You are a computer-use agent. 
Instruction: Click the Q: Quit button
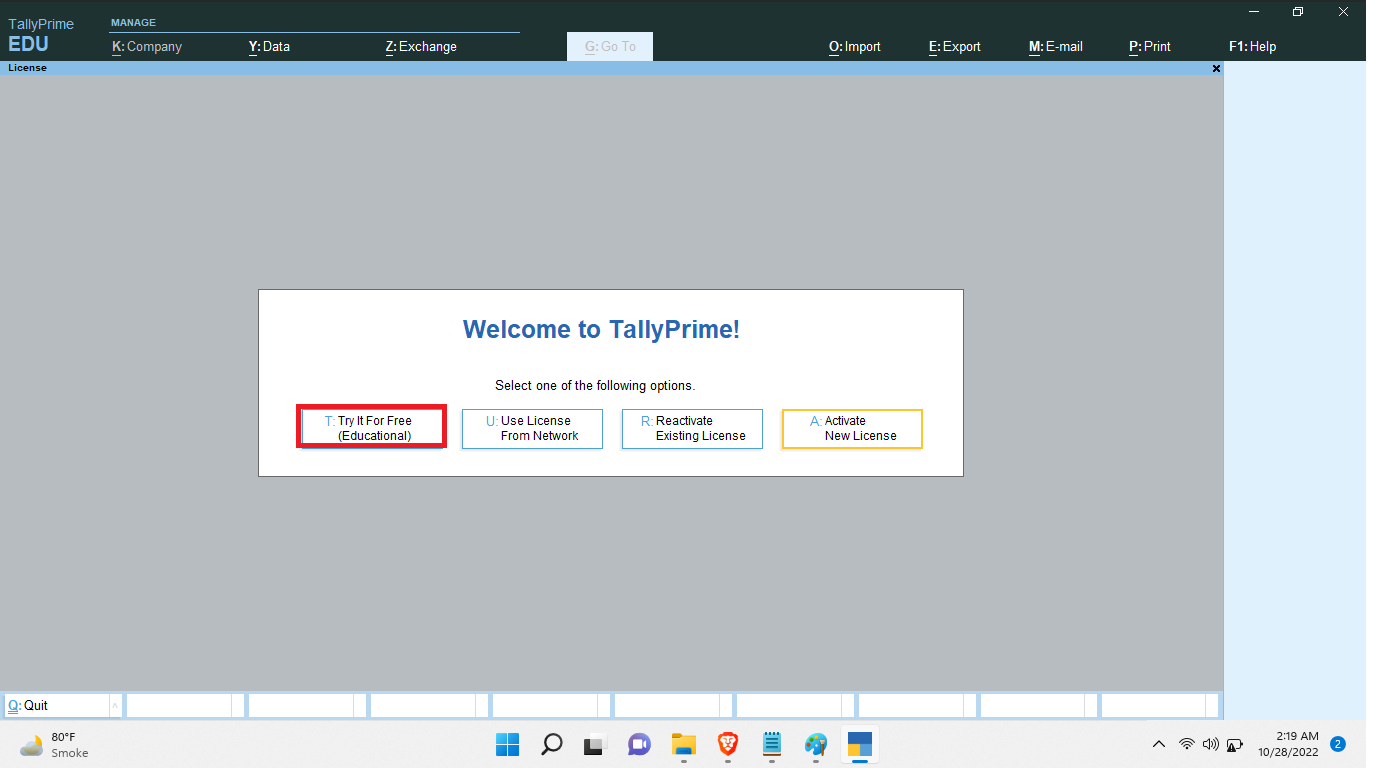(56, 705)
